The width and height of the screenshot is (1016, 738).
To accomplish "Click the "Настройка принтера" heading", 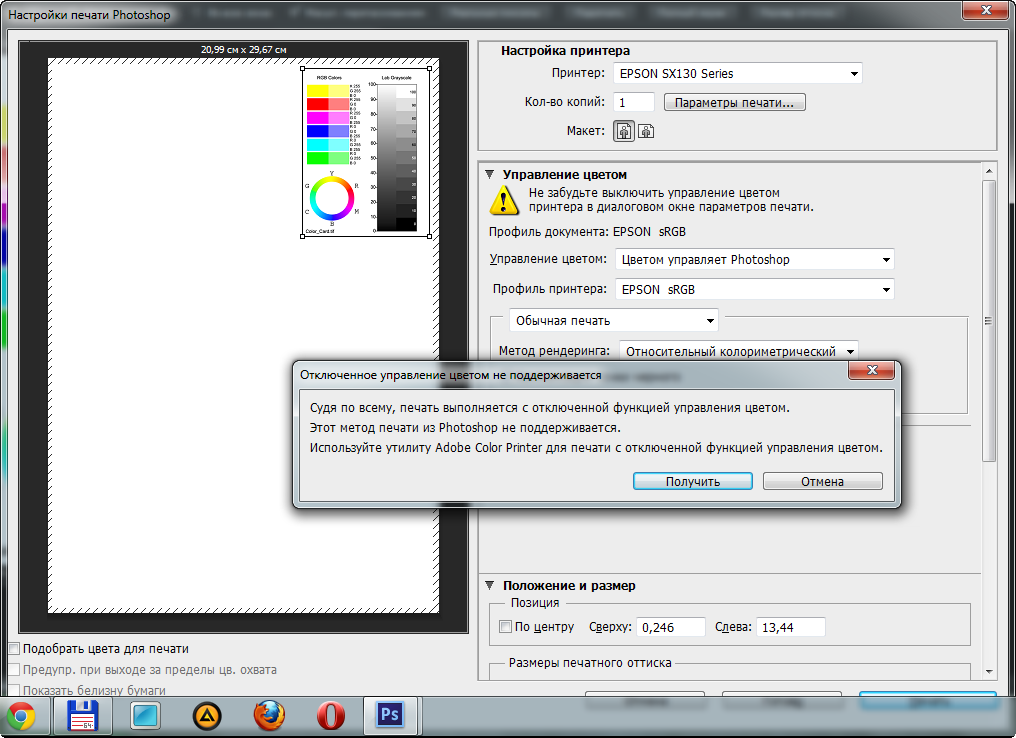I will (x=565, y=51).
